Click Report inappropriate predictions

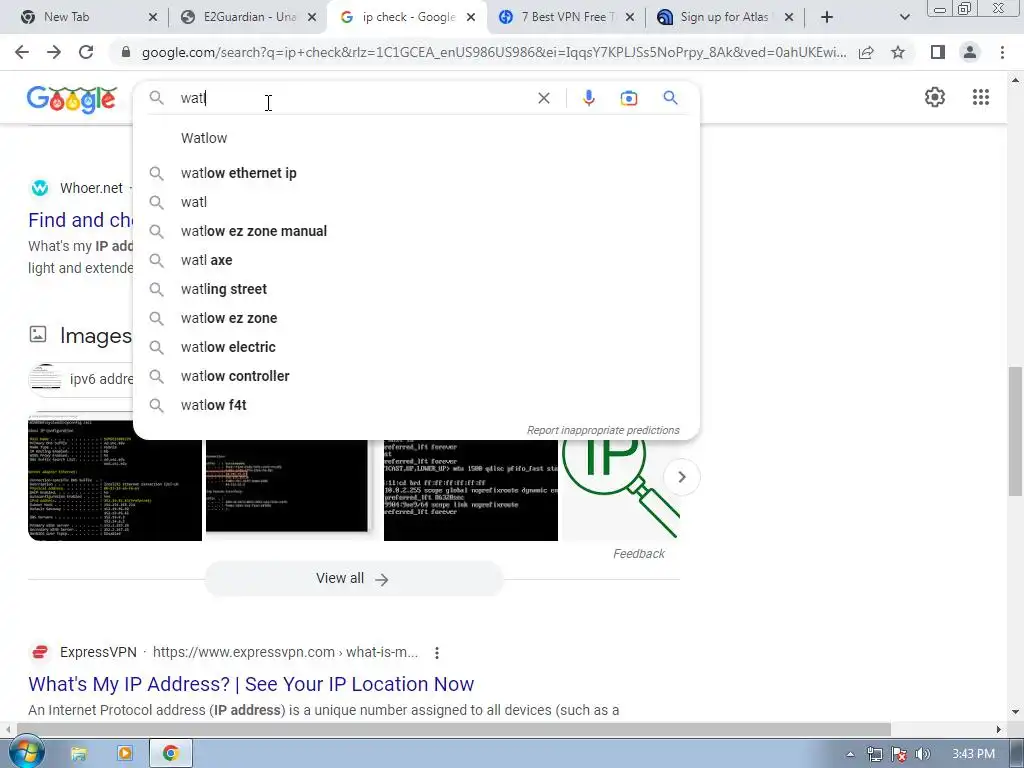click(603, 430)
